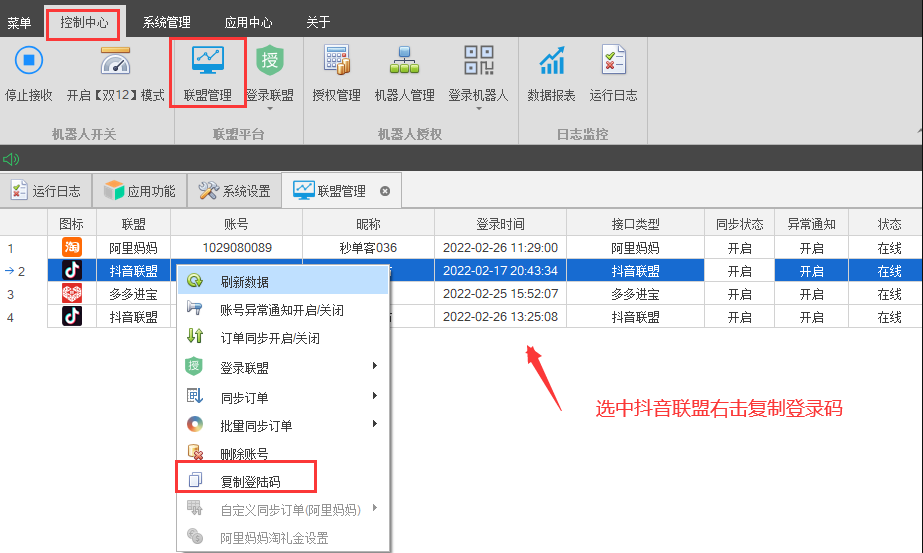Image resolution: width=923 pixels, height=553 pixels.
Task: Click the 批量同步订单 disc icon
Action: pyautogui.click(x=195, y=424)
